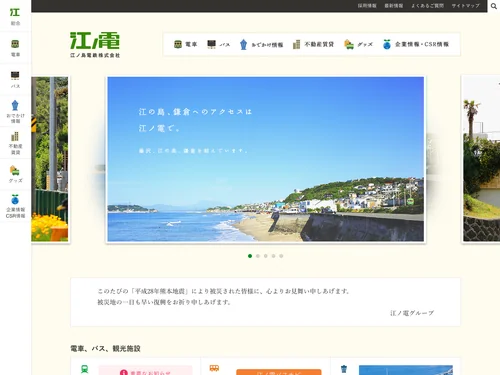
Task: Open 不動産賃貸 in the left sidebar
Action: tap(15, 143)
